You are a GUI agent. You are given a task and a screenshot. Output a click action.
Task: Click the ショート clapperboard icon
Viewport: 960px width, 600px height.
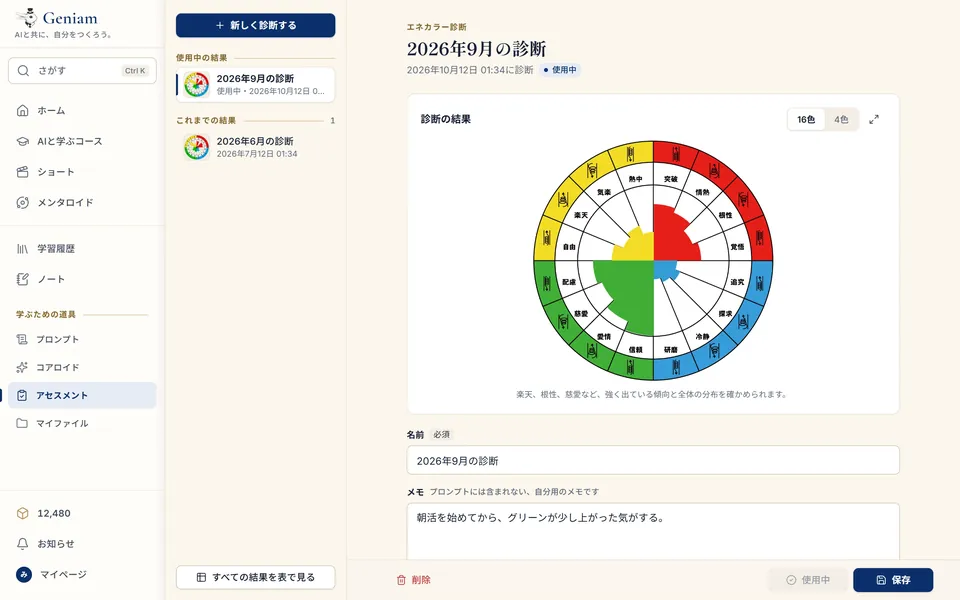(x=23, y=171)
